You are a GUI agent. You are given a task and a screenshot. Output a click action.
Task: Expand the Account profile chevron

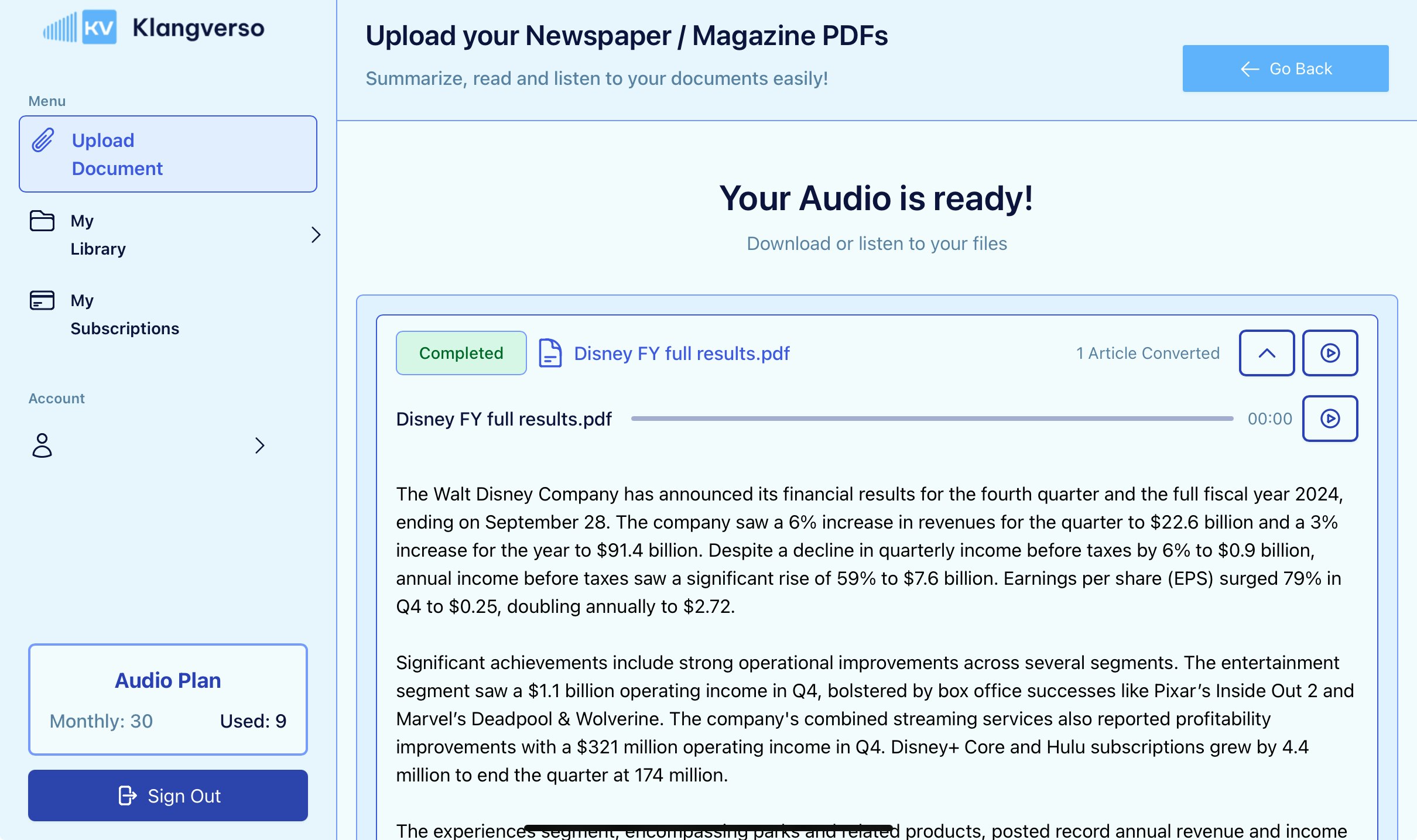(260, 445)
